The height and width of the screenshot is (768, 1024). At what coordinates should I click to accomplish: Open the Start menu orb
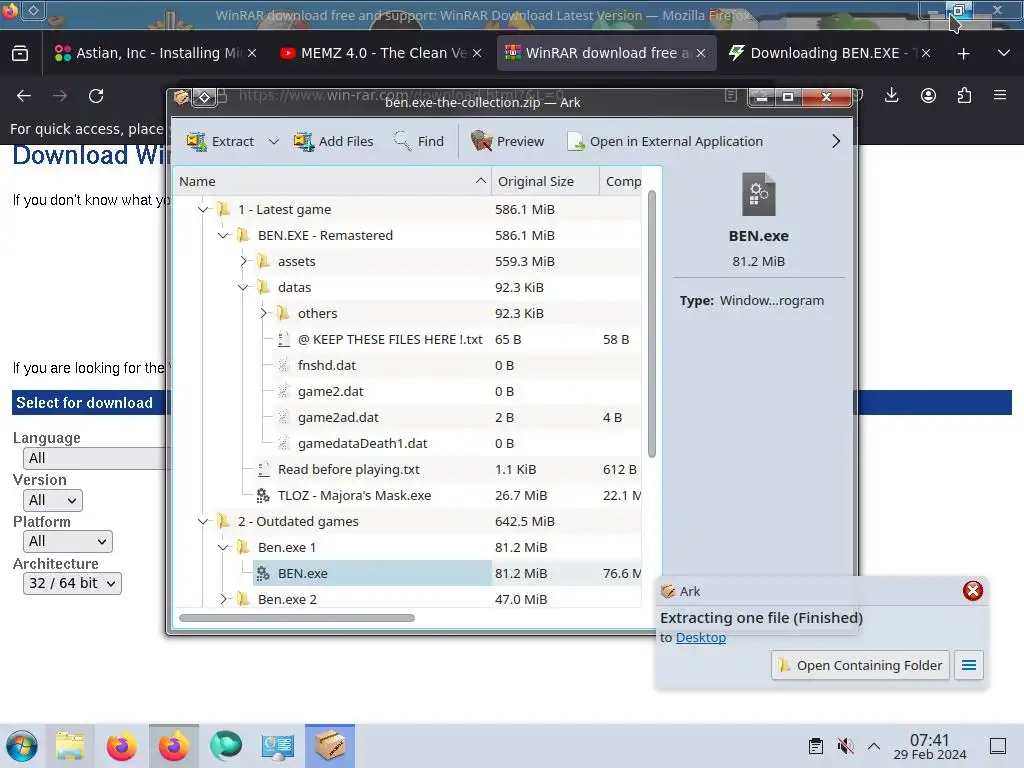click(x=22, y=746)
